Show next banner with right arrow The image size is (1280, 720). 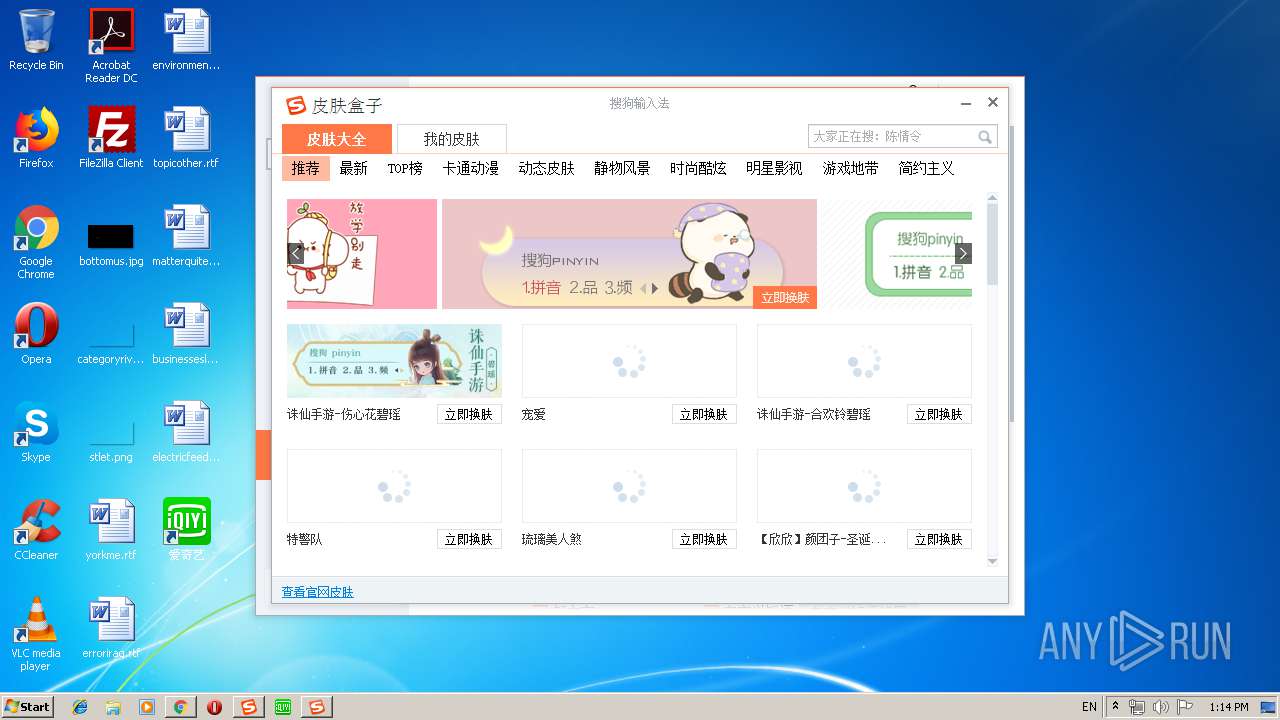(963, 254)
